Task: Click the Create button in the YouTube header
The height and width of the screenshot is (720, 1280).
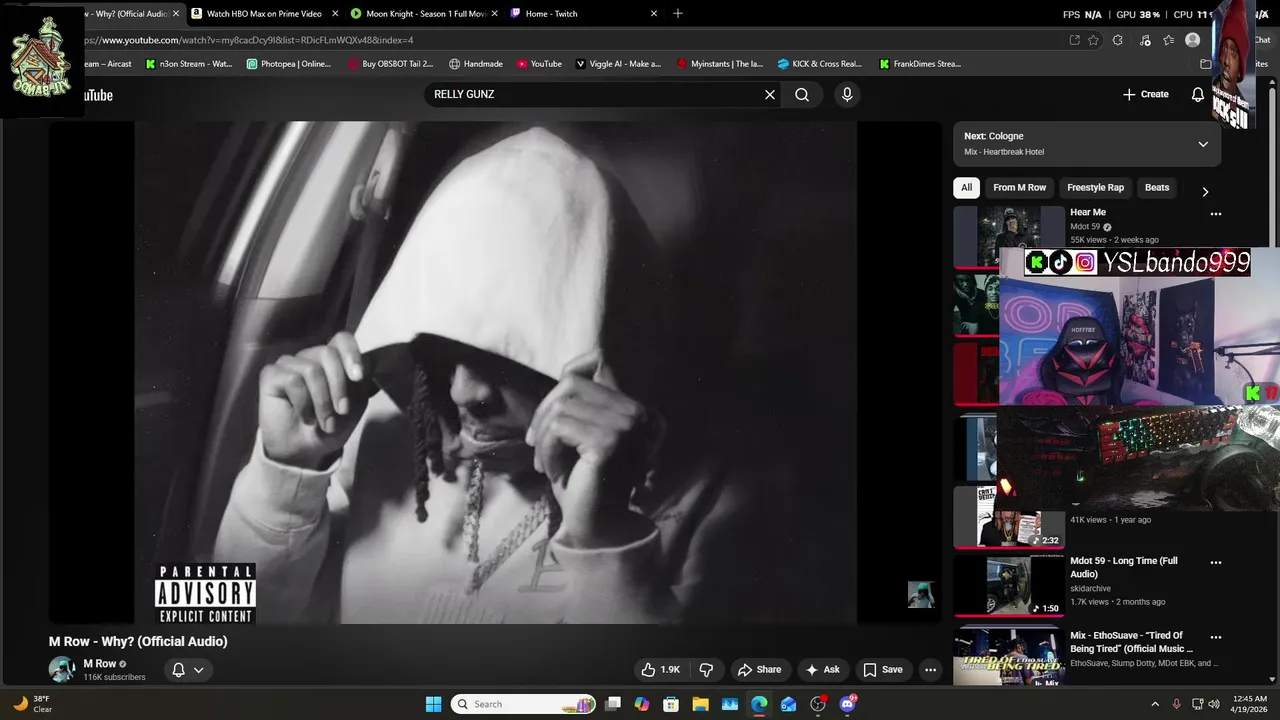Action: (x=1145, y=94)
